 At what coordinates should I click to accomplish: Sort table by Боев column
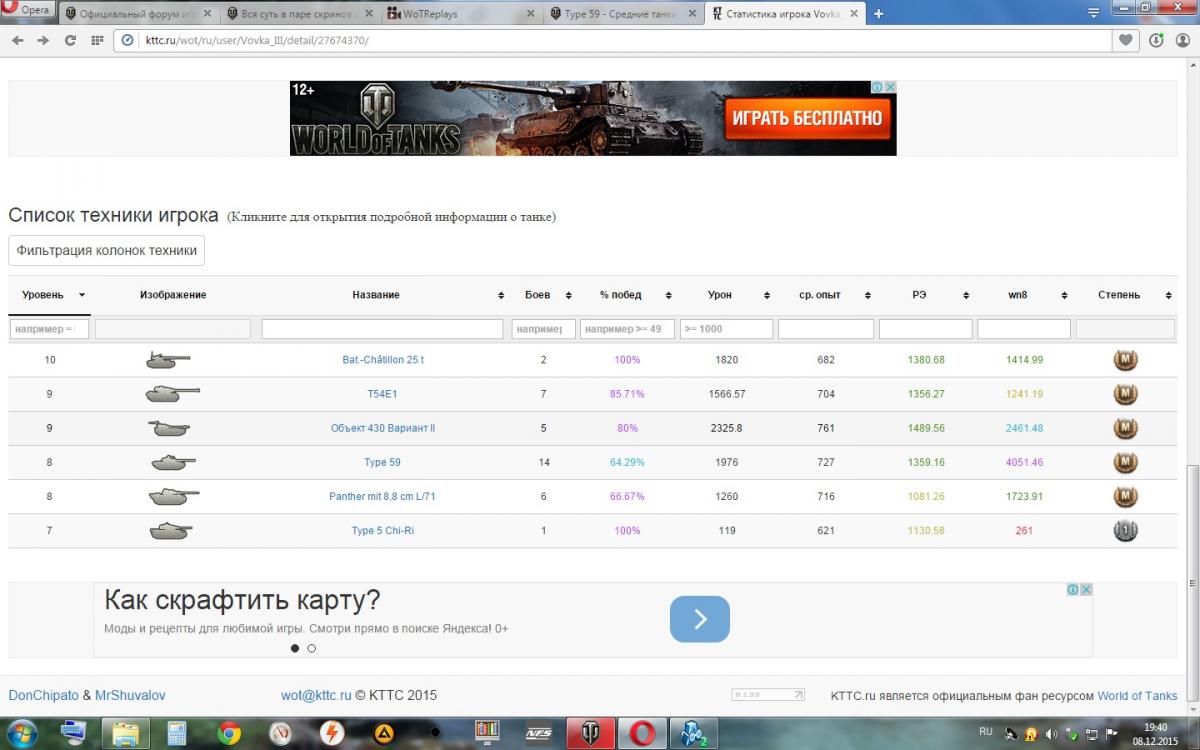coord(543,295)
